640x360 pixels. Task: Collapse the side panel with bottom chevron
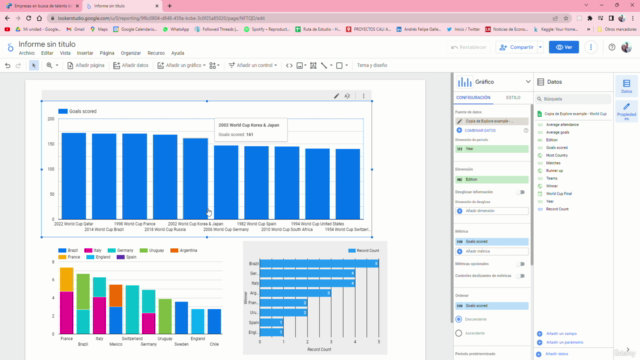point(628,349)
